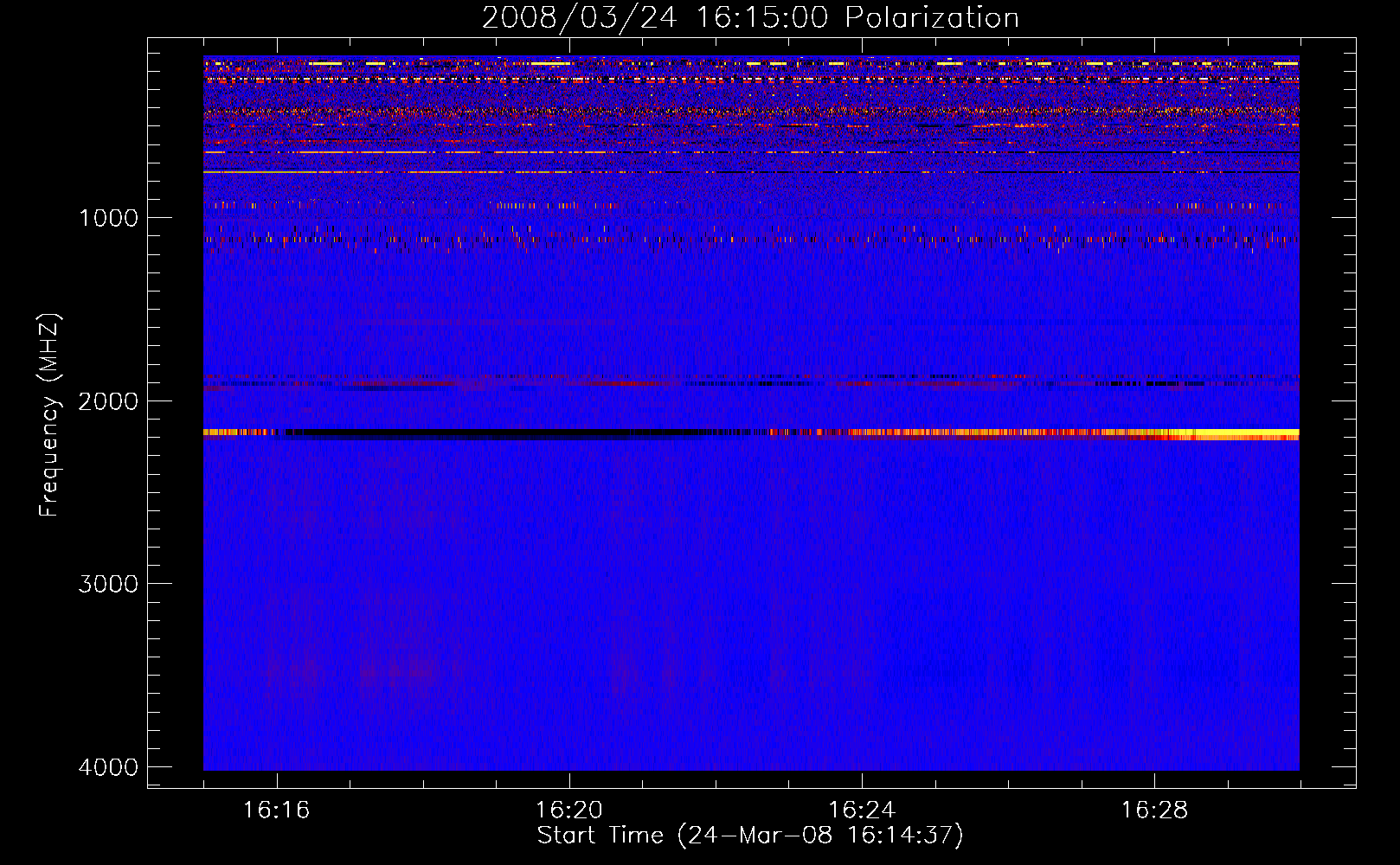Click the 'Frequency (MHZ)' y-axis label
This screenshot has width=1400, height=865.
(50, 415)
